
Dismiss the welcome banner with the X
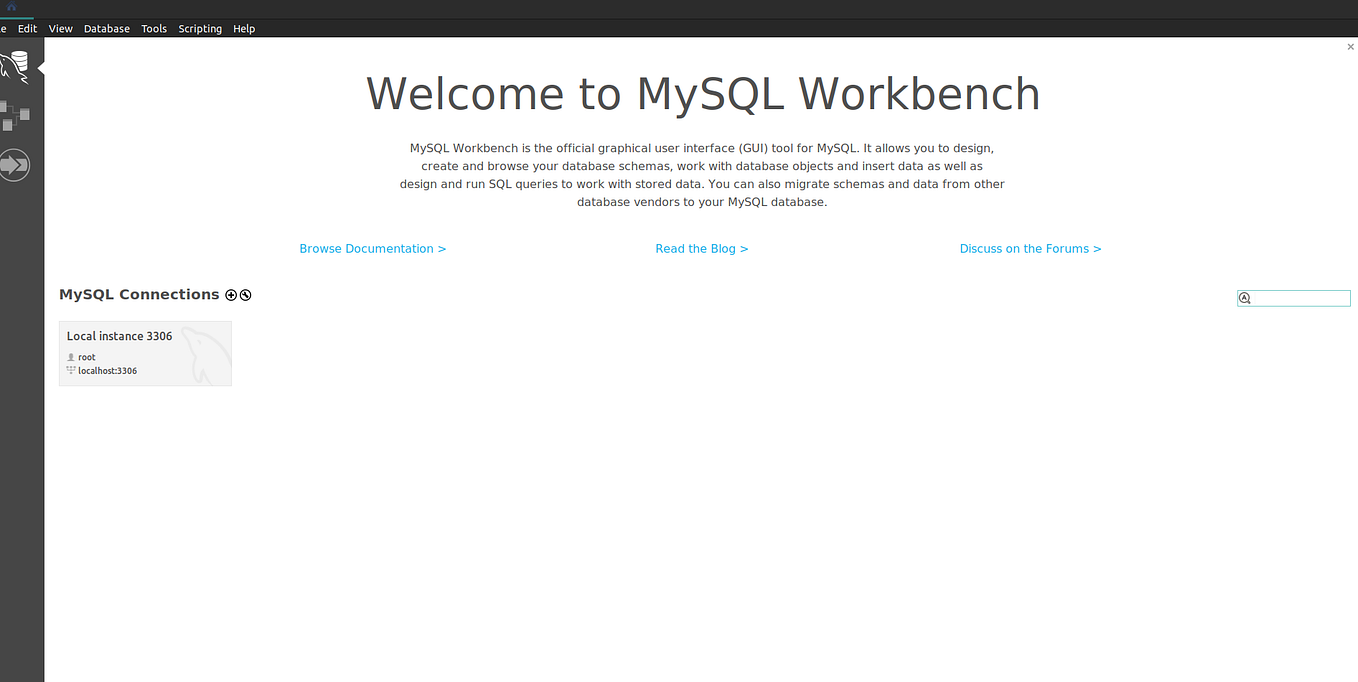point(1350,46)
